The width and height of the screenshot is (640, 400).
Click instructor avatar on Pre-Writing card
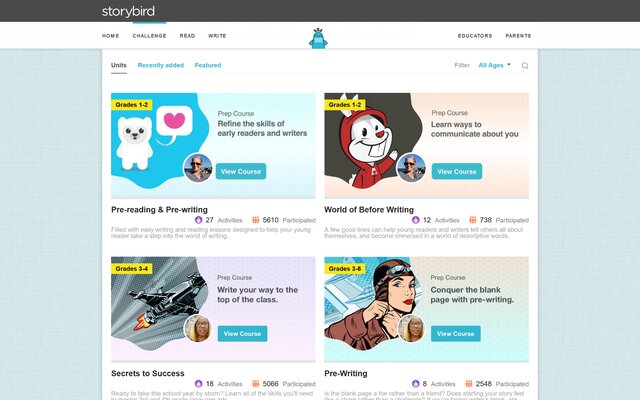[411, 329]
